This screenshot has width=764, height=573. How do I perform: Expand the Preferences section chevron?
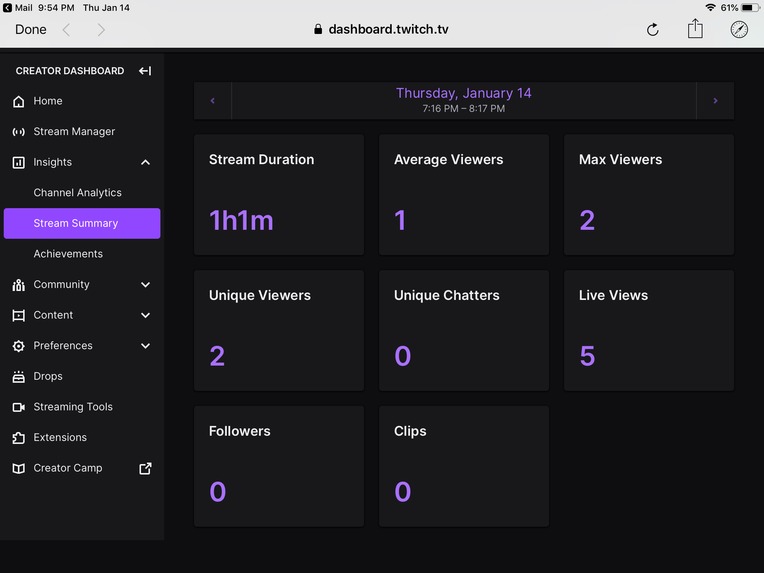coord(145,346)
